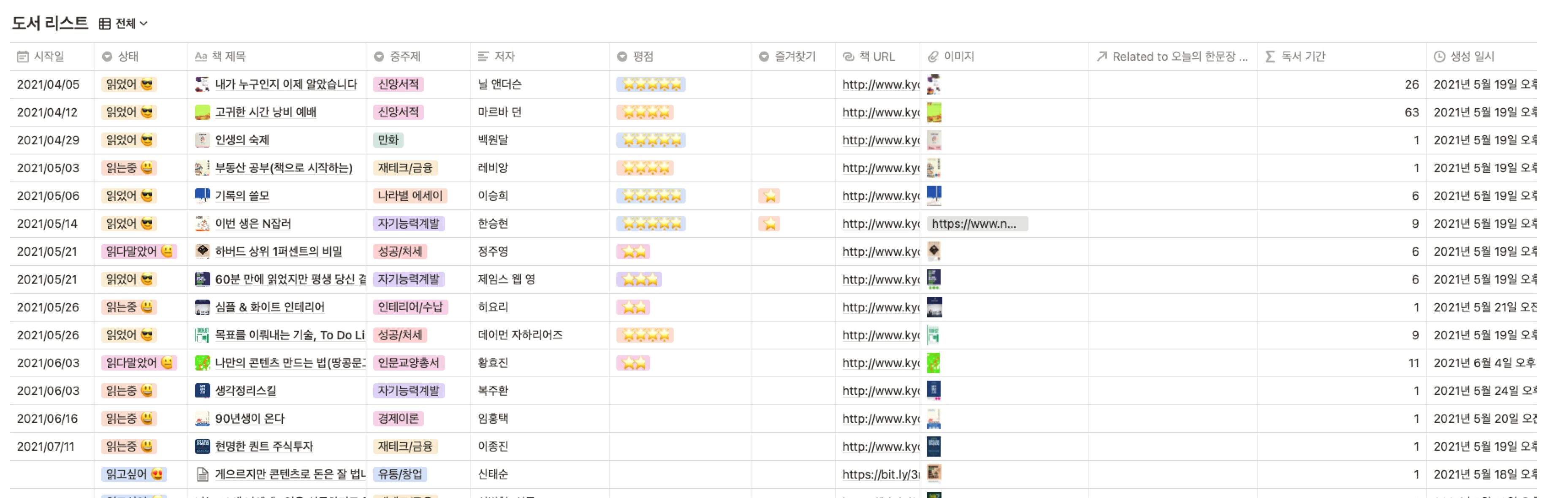Click the 즐겨찾기 star in 이번 생은 N잡러 row

[x=770, y=224]
